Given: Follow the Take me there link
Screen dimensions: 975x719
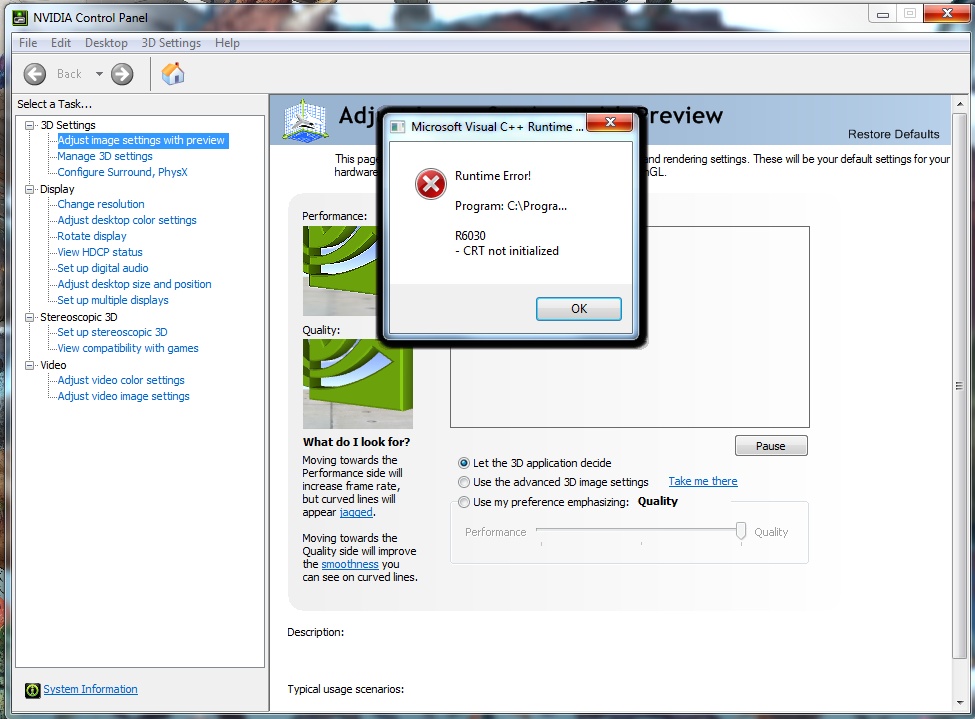Looking at the screenshot, I should 703,481.
